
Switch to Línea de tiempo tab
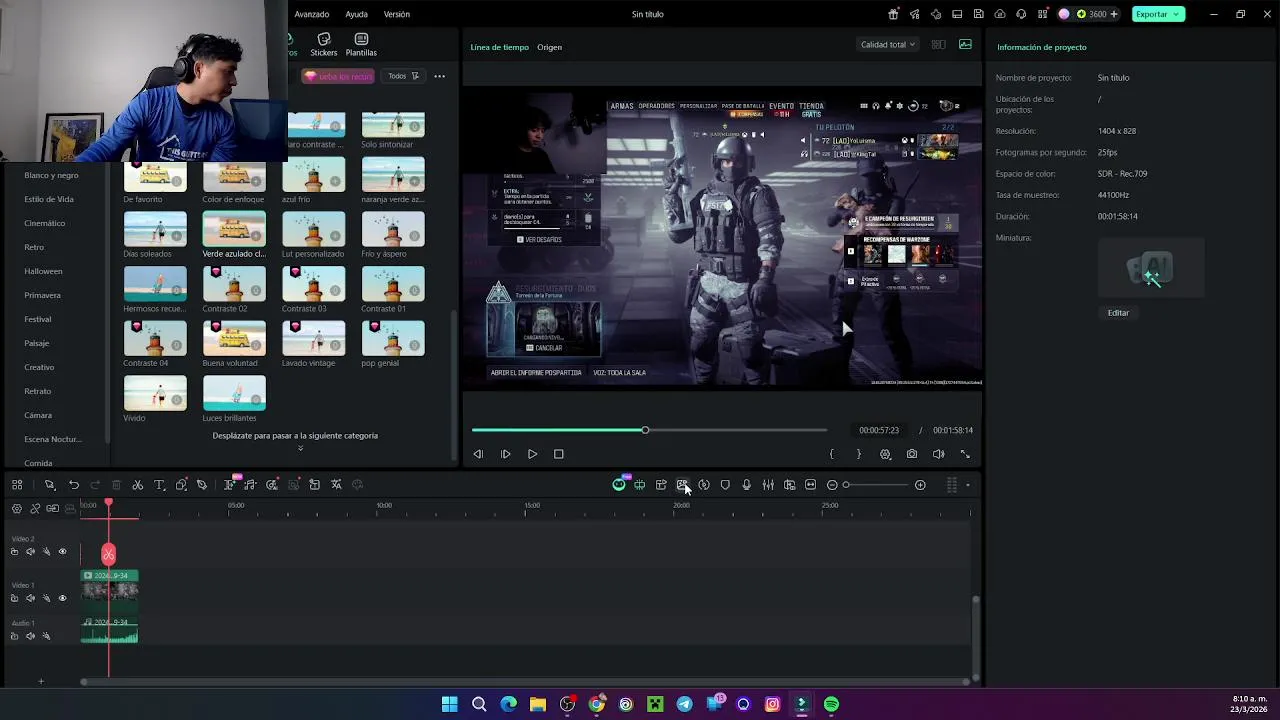point(499,47)
